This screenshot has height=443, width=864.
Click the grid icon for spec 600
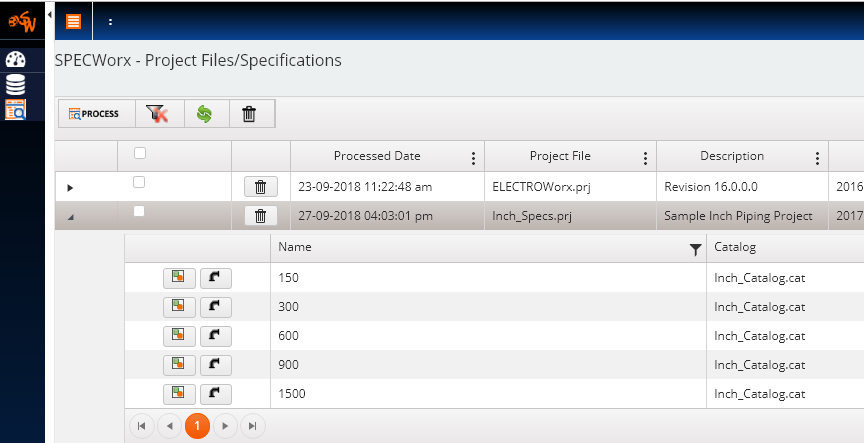(x=179, y=336)
